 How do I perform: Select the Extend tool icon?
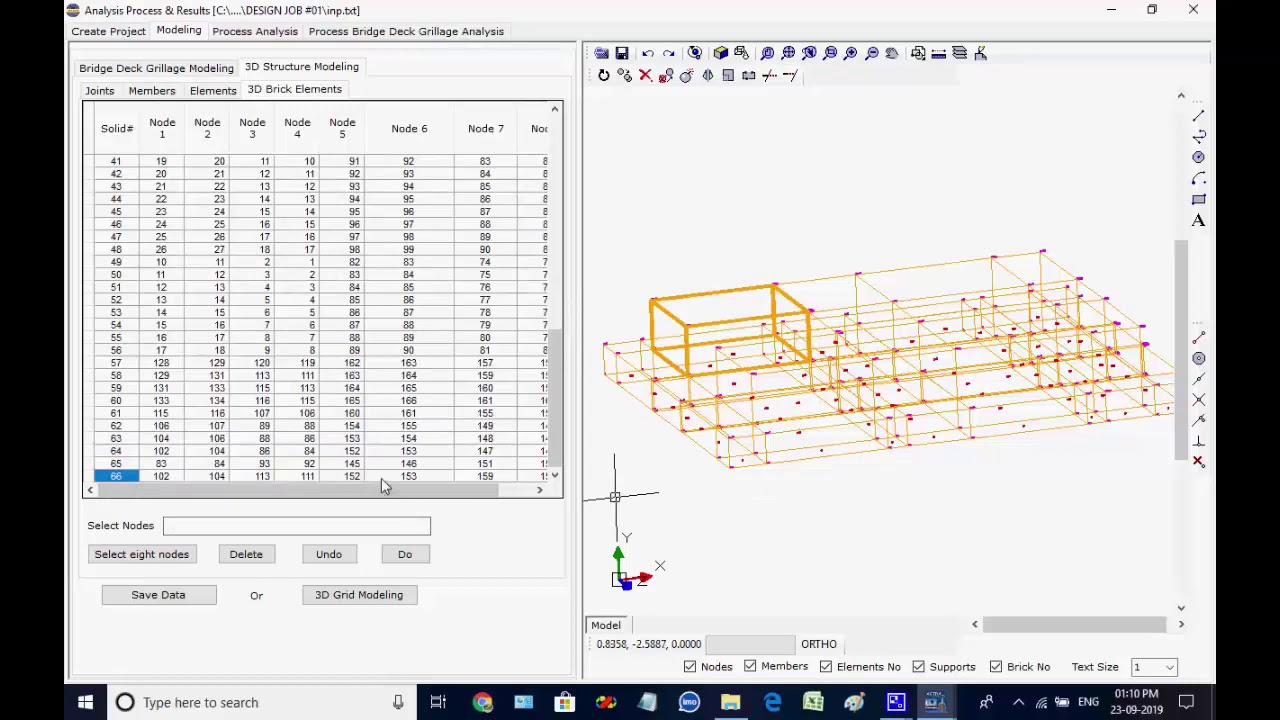pos(790,76)
